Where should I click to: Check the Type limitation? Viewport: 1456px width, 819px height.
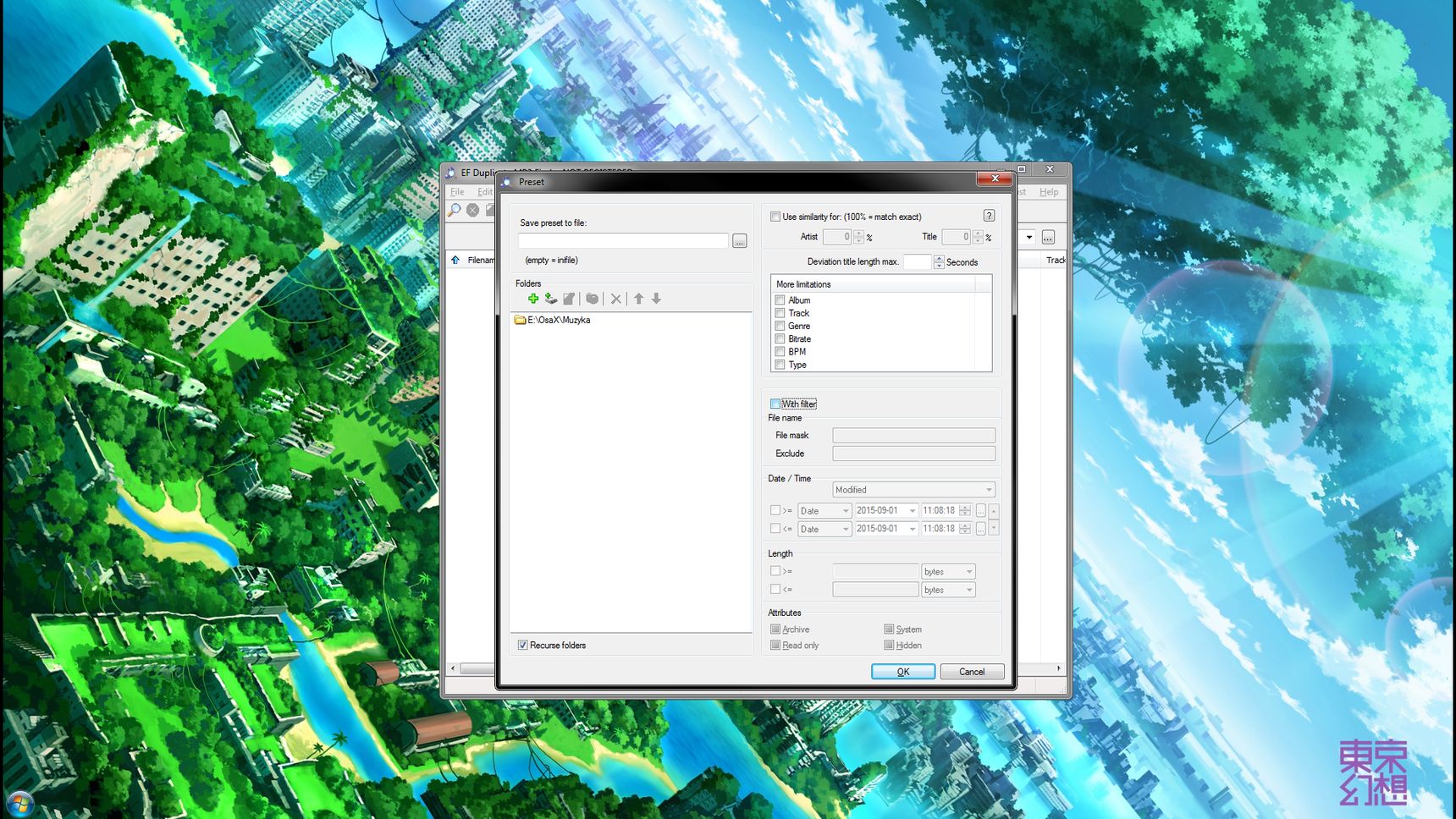coord(780,365)
